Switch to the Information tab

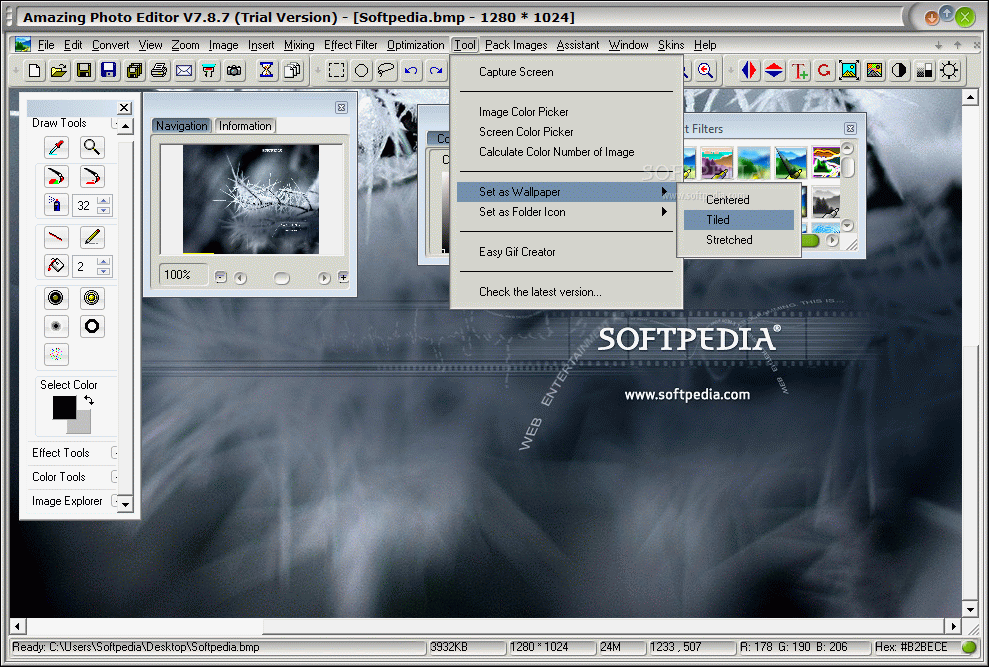click(x=245, y=126)
